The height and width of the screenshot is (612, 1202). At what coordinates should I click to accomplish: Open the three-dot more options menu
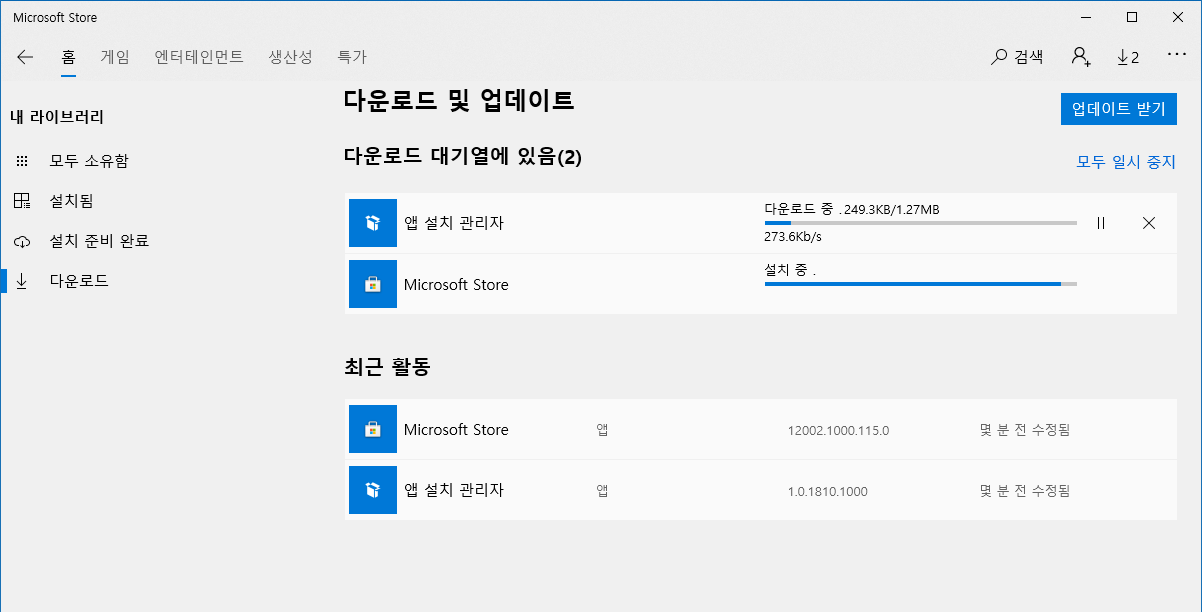click(x=1176, y=55)
